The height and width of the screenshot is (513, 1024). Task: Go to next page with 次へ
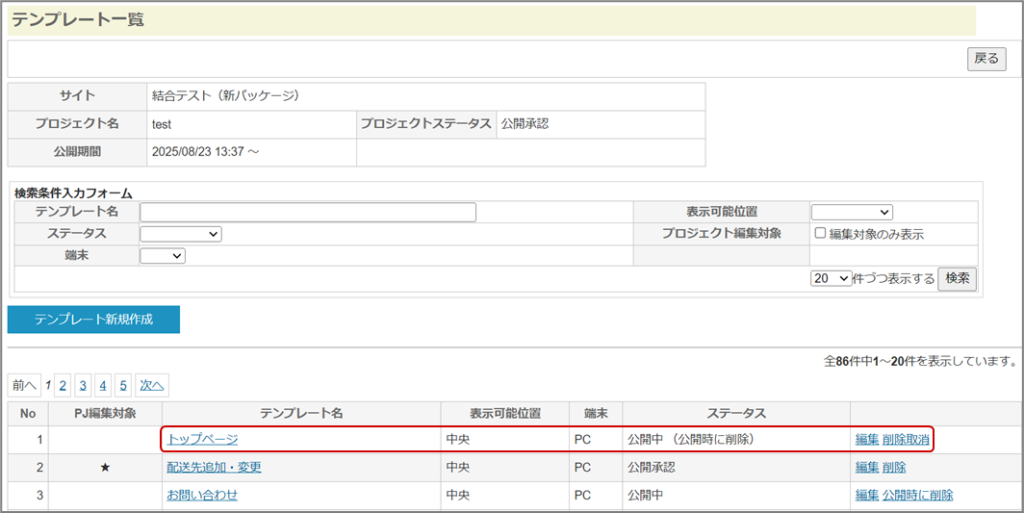tap(151, 385)
